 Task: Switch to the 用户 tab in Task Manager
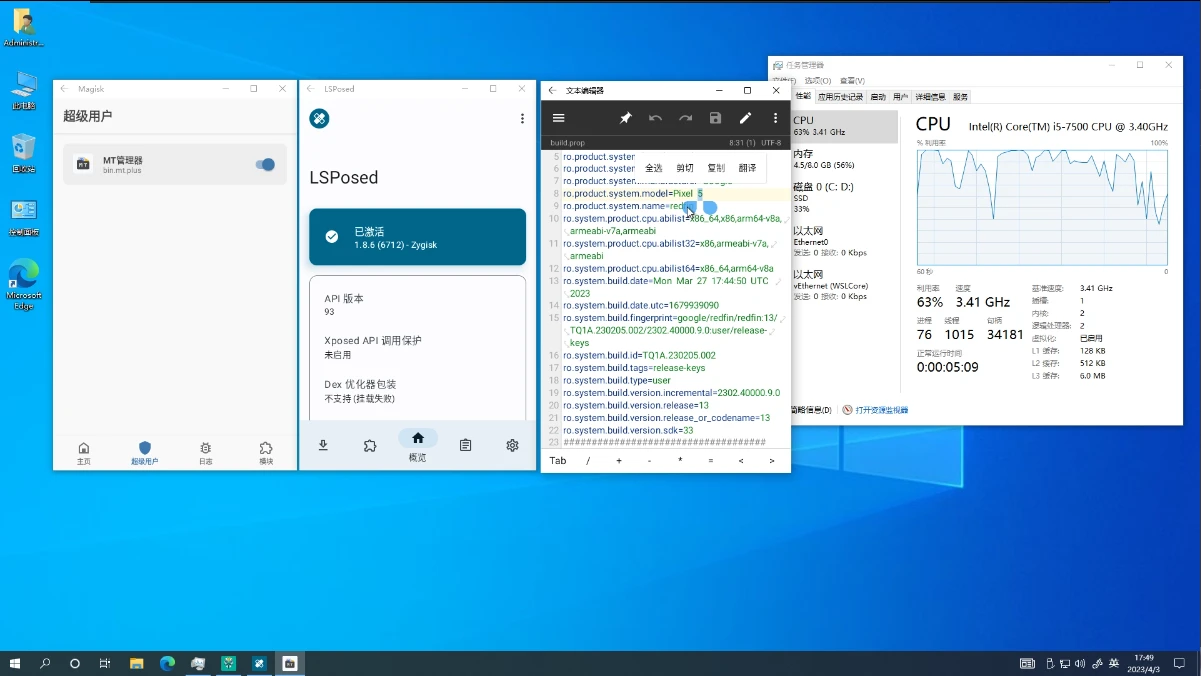pyautogui.click(x=900, y=97)
